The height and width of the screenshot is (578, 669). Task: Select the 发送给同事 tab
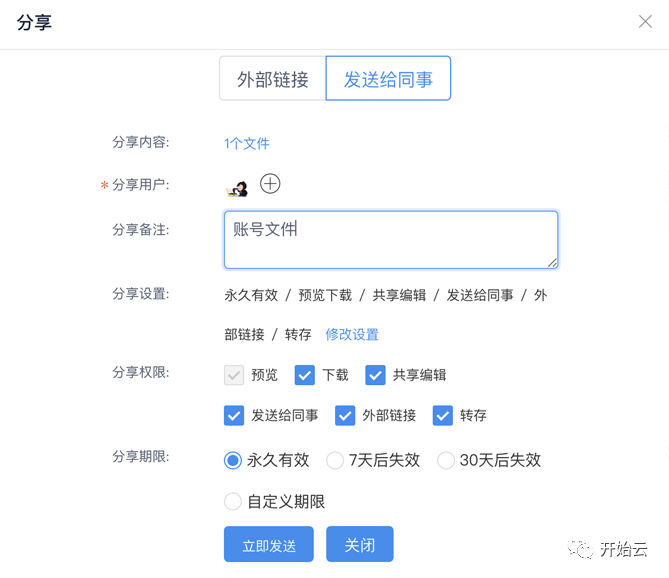tap(388, 79)
